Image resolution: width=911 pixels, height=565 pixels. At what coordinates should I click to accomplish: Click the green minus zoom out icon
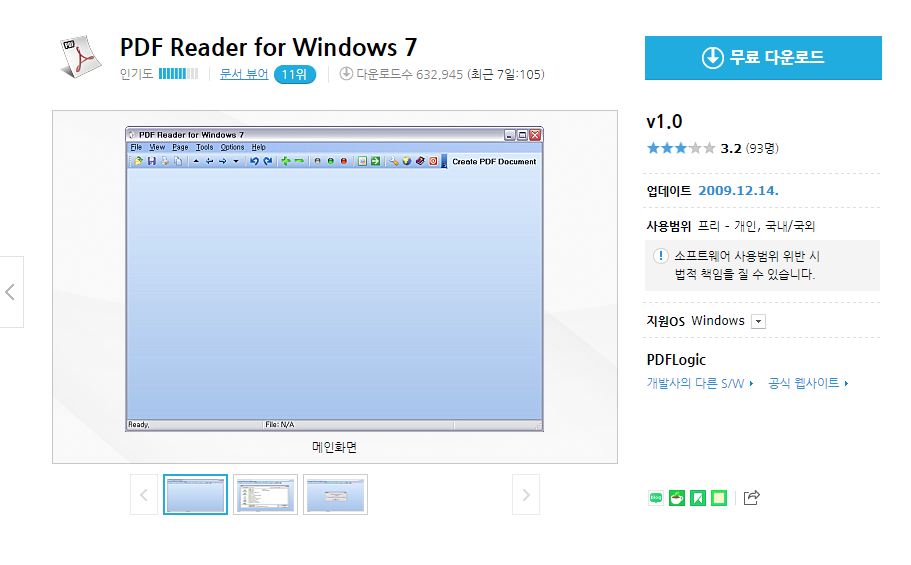[x=299, y=161]
